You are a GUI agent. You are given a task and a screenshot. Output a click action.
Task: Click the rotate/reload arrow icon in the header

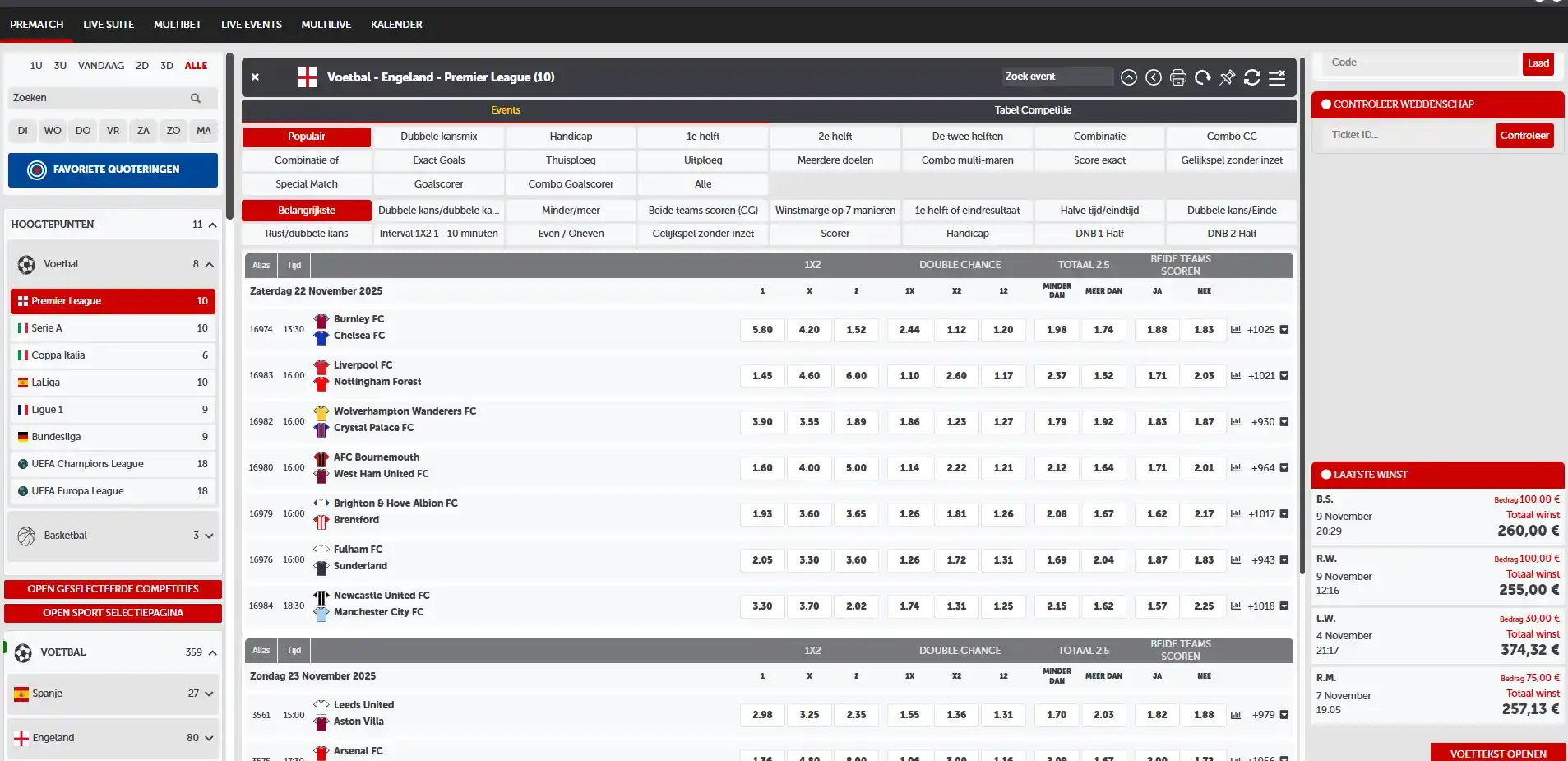pyautogui.click(x=1203, y=77)
